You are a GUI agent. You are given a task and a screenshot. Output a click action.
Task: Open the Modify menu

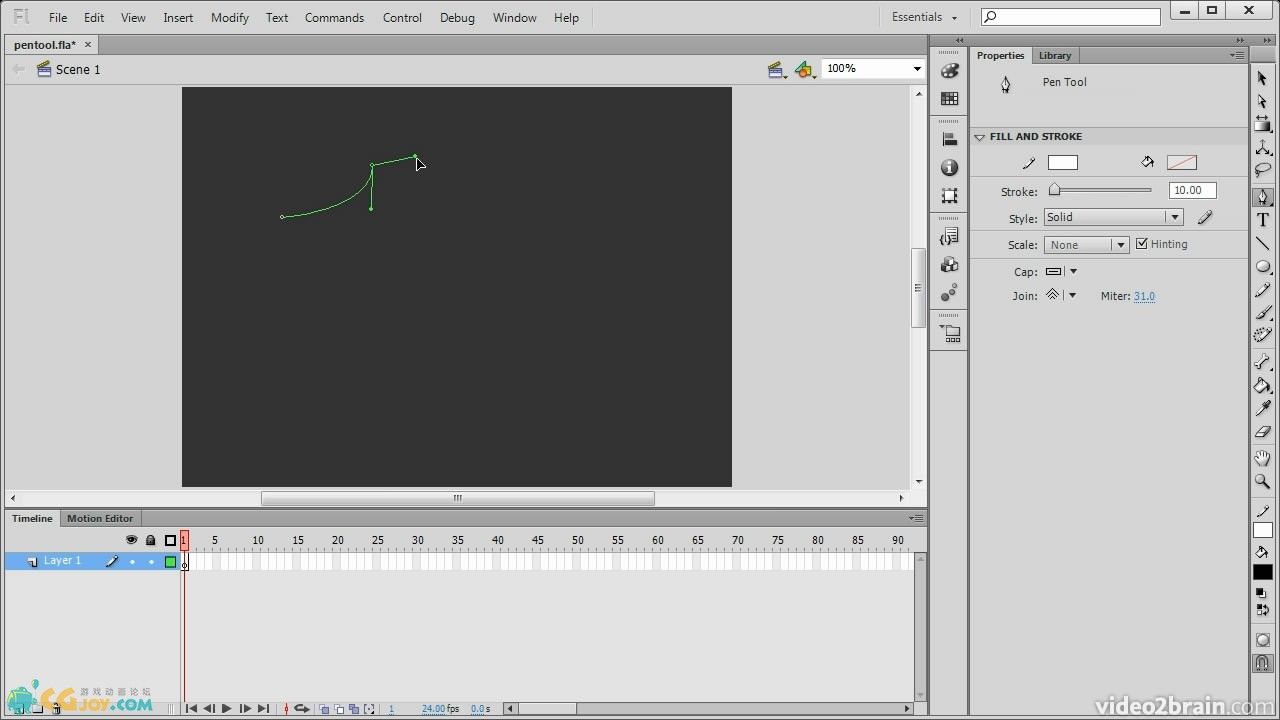point(230,18)
